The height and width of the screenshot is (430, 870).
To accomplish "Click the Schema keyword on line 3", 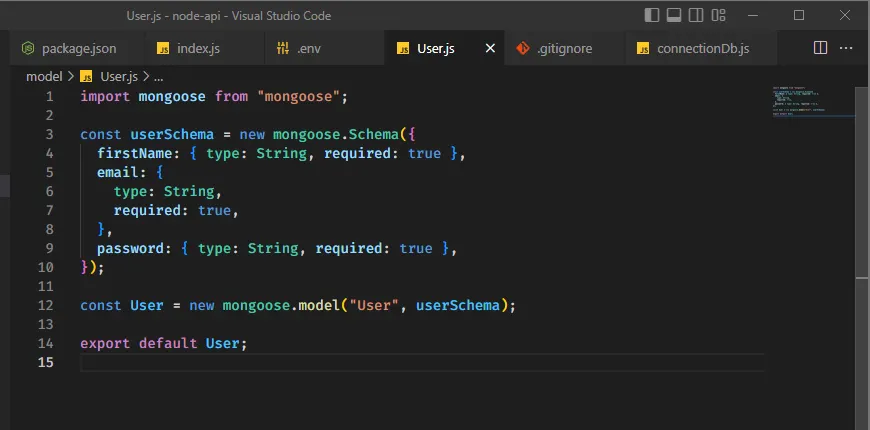I will tap(373, 134).
